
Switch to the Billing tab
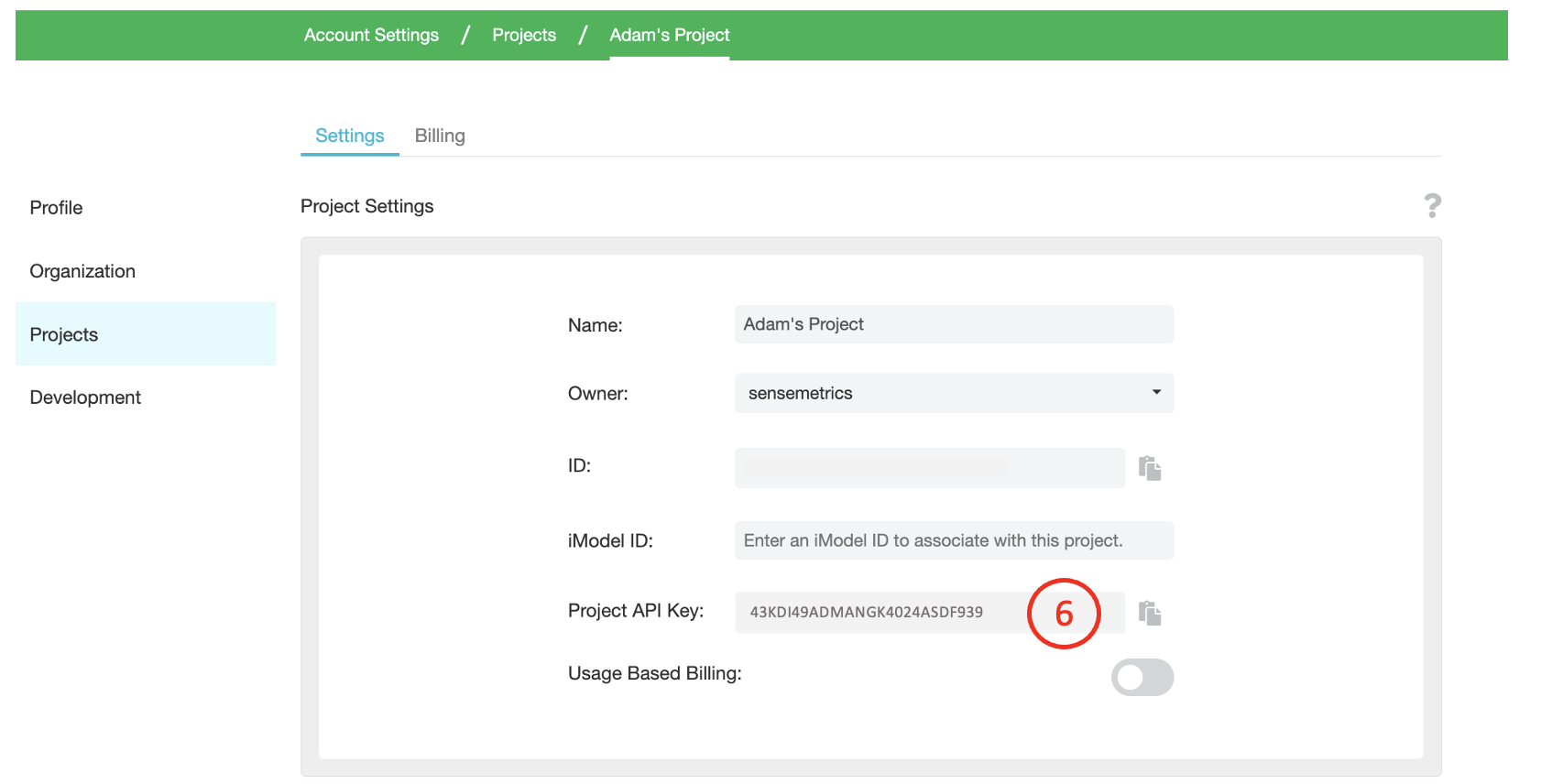click(x=440, y=136)
